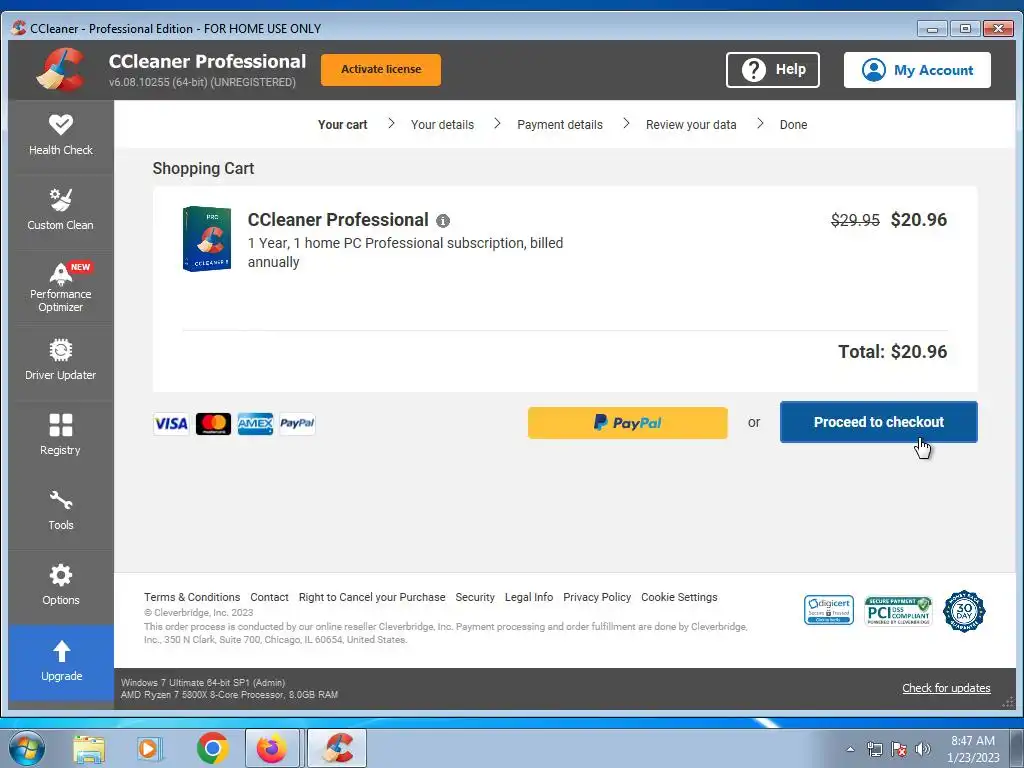Open the Legal Info link
This screenshot has width=1024, height=768.
[528, 597]
